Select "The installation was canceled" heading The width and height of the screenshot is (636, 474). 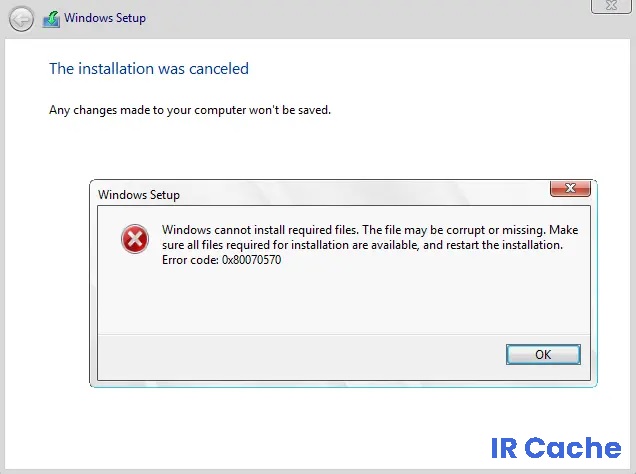(x=149, y=69)
